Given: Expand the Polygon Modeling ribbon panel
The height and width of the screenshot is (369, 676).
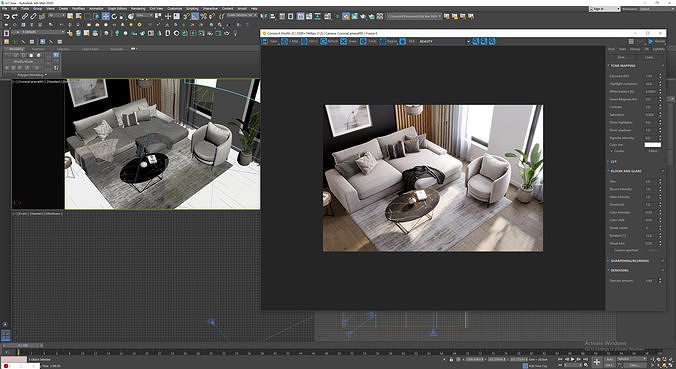Looking at the screenshot, I should click(x=31, y=75).
